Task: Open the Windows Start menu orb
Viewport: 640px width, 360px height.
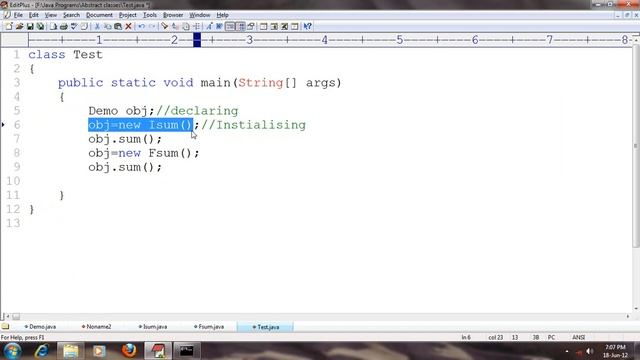Action: tap(12, 351)
